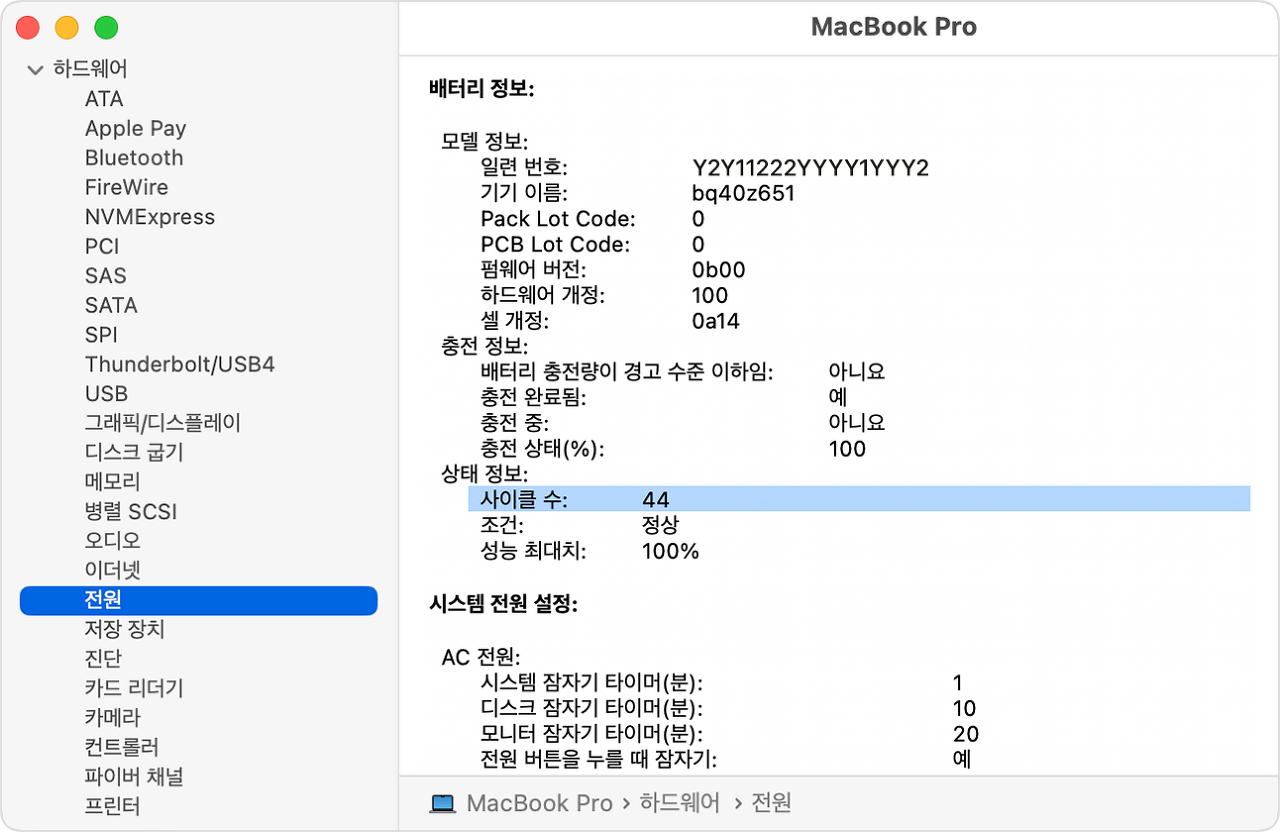Click the 조건 value 정상
The image size is (1280, 832).
[661, 525]
